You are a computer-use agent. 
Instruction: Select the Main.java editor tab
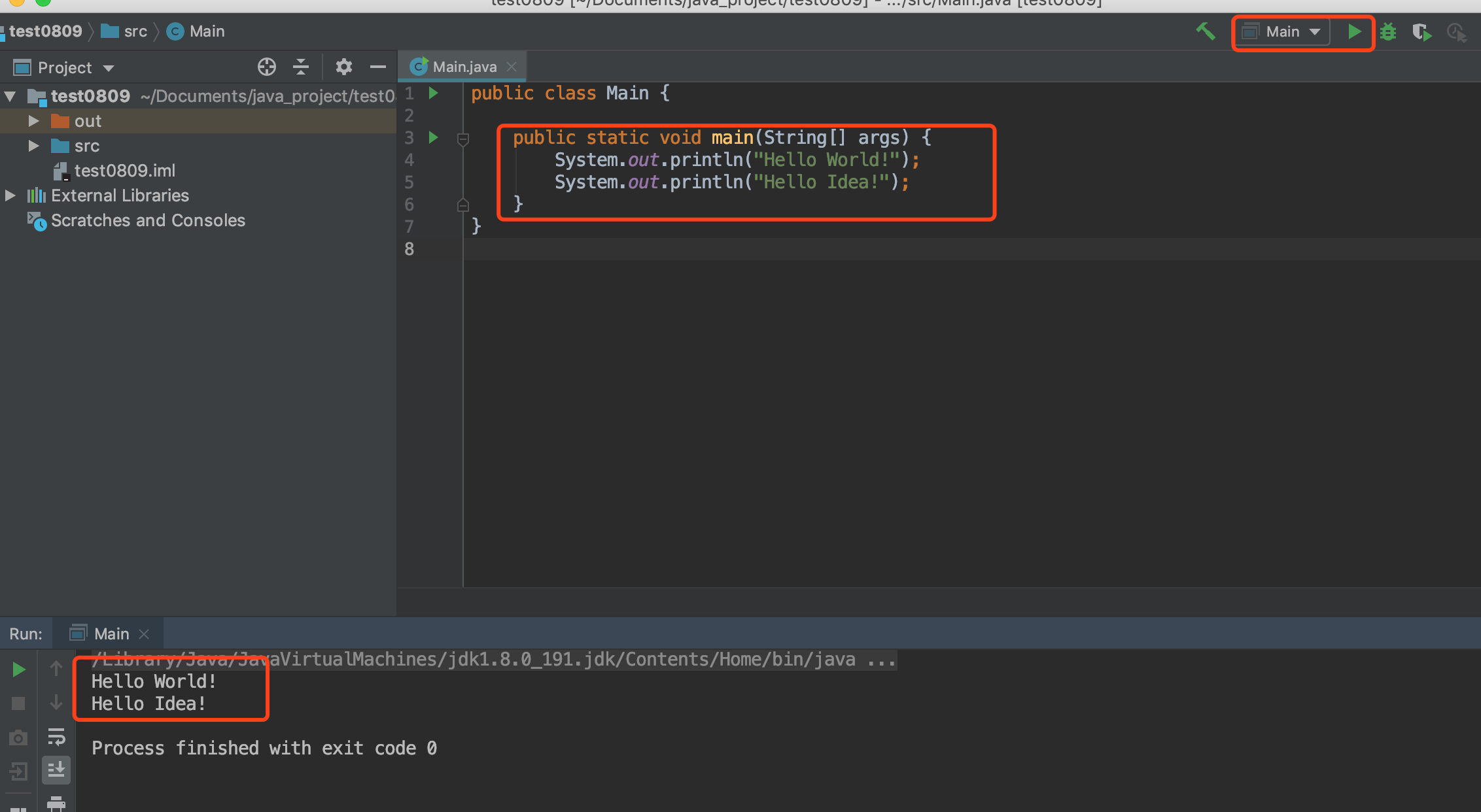click(464, 67)
